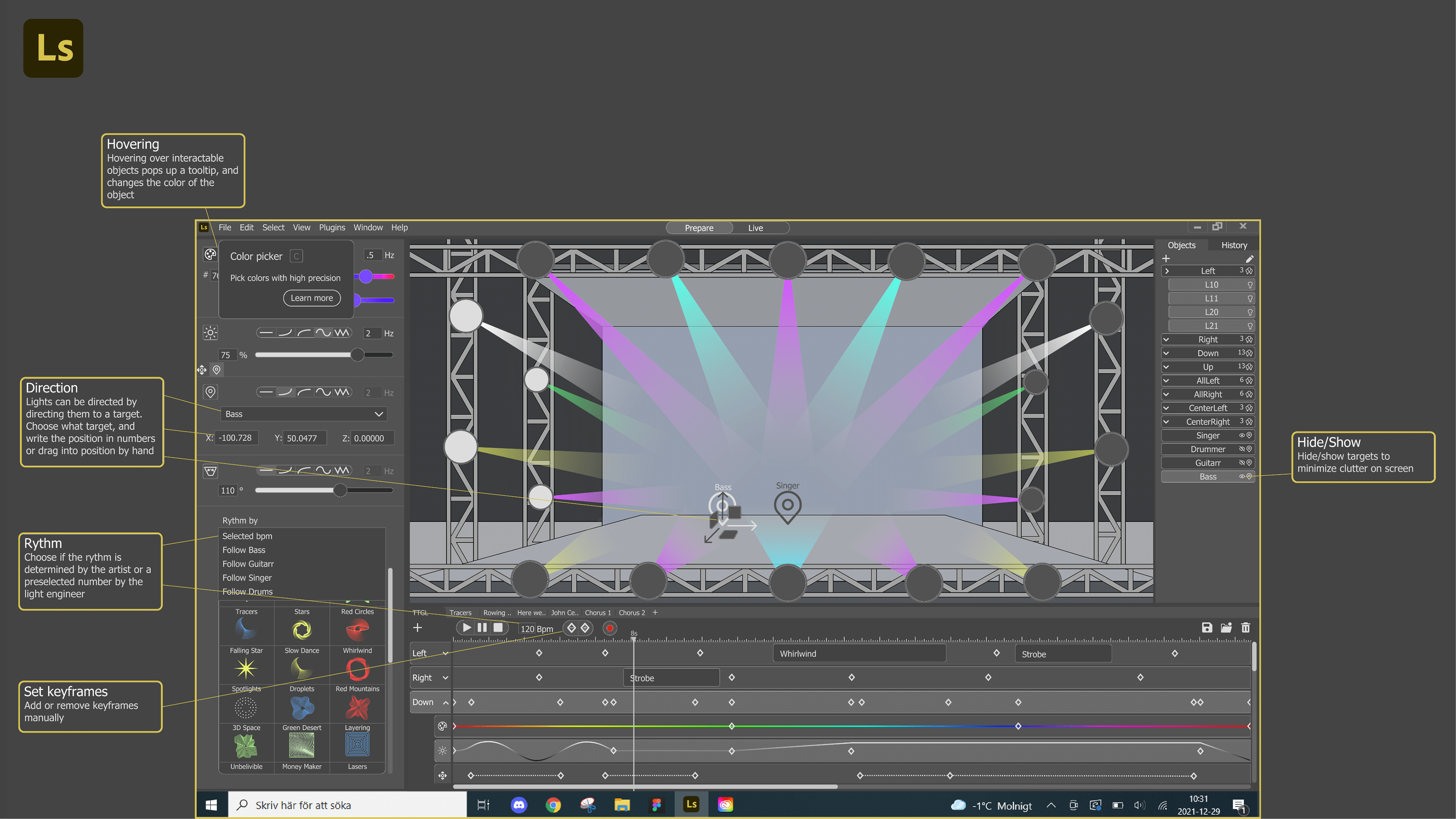This screenshot has height=819, width=1456.
Task: Click the timeline record button
Action: [609, 628]
